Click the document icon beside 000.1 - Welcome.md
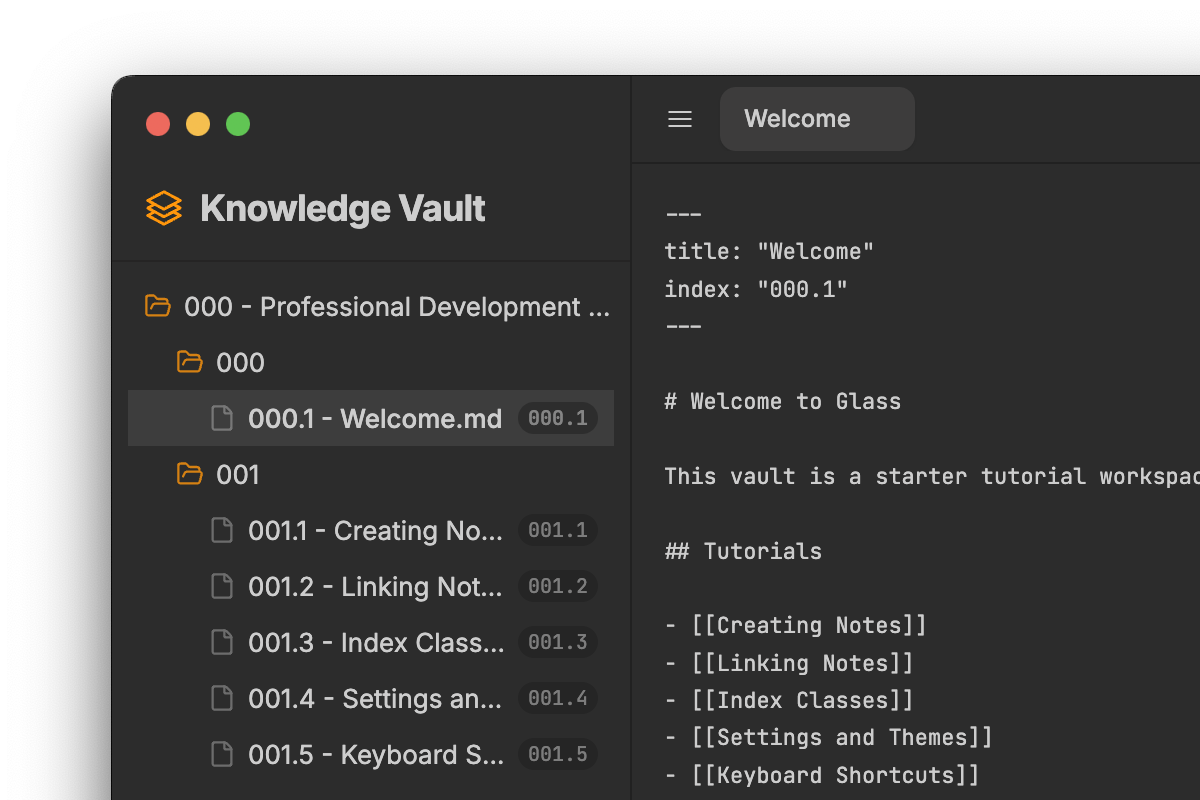The width and height of the screenshot is (1200, 800). (x=222, y=418)
